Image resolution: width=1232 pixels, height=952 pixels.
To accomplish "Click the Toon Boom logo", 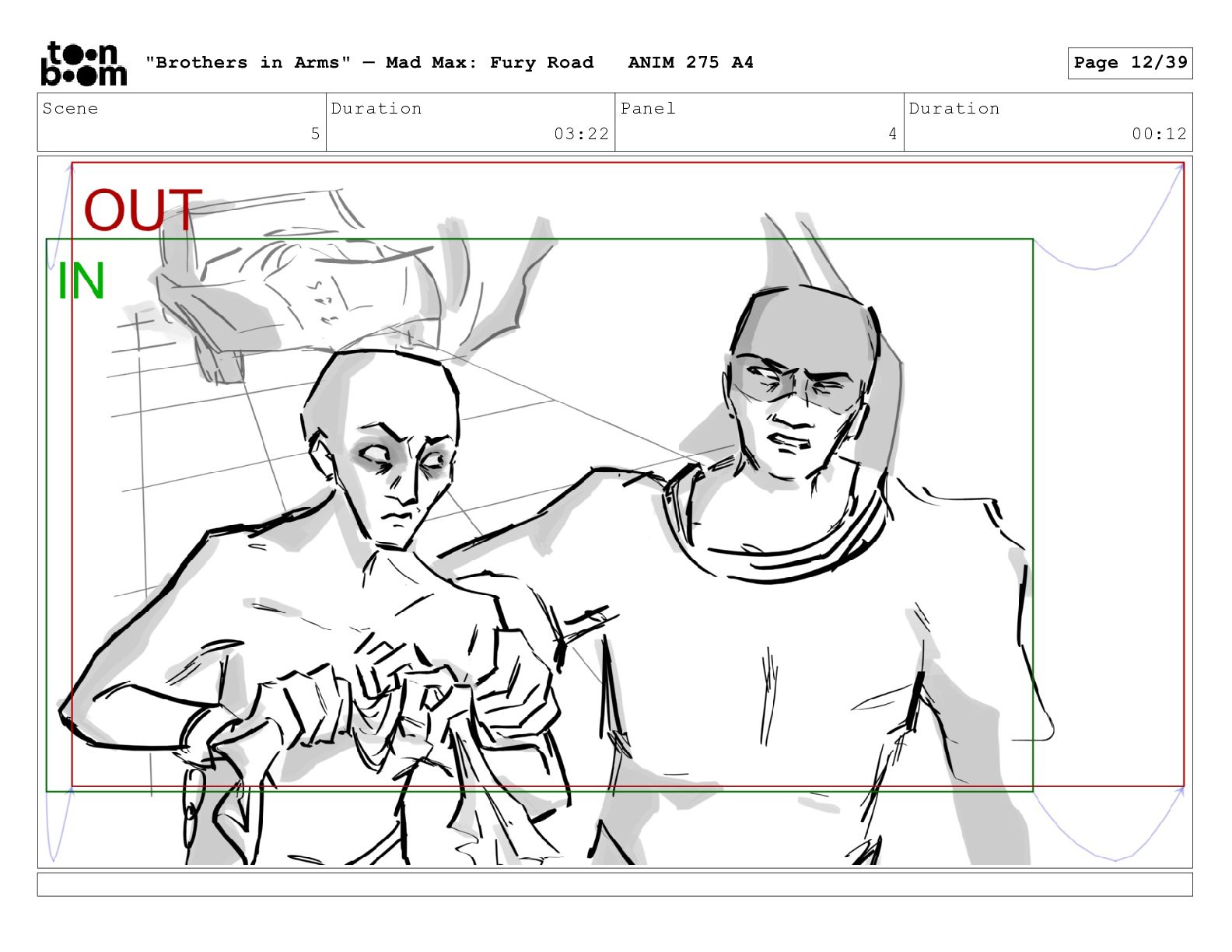I will click(x=83, y=63).
